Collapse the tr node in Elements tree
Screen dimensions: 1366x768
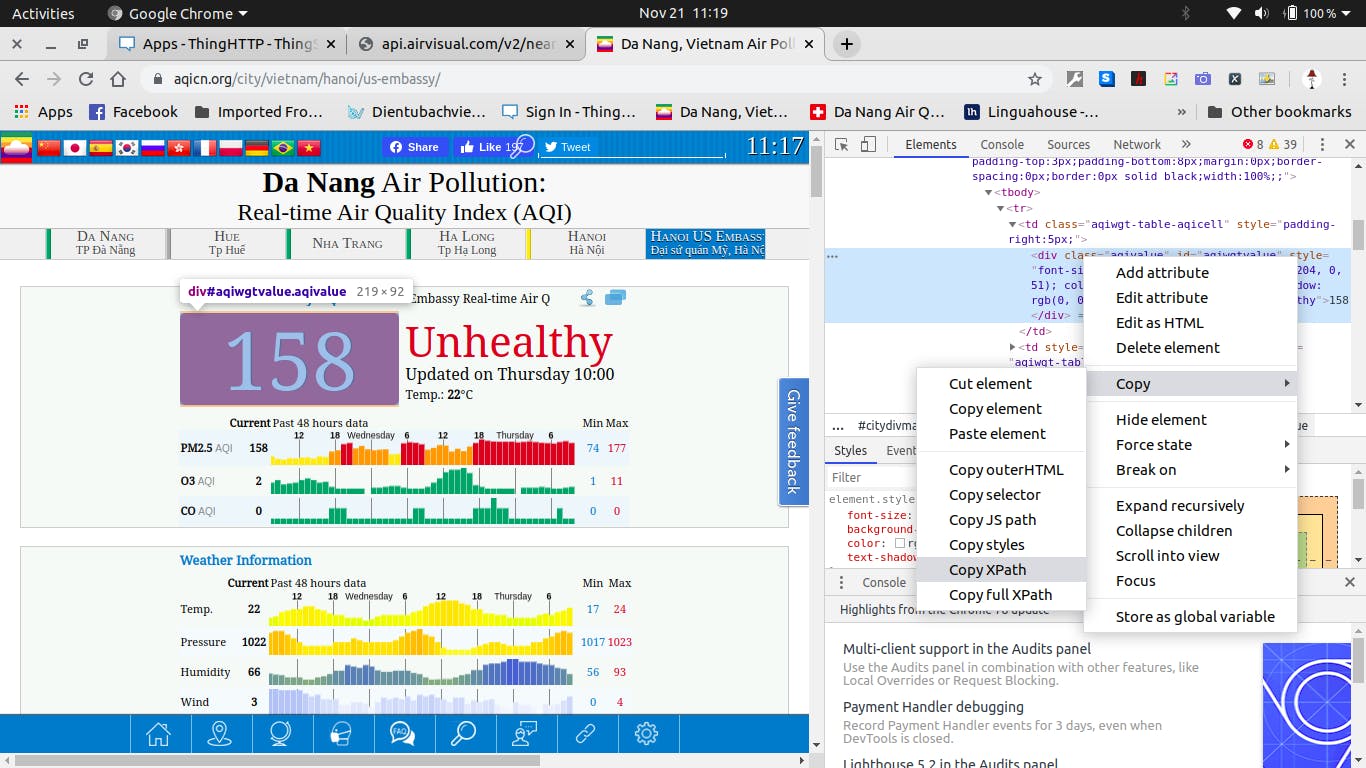coord(1000,208)
